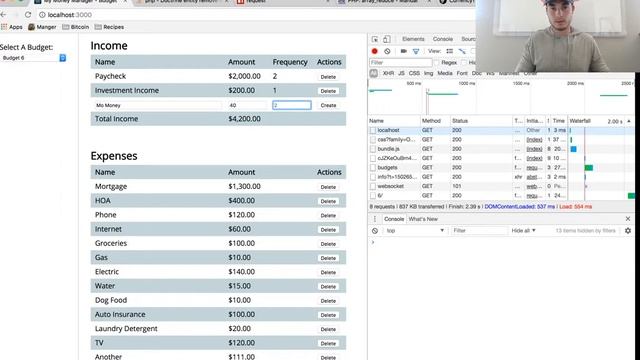Delete the Internet expense
The height and width of the screenshot is (360, 640).
point(328,230)
